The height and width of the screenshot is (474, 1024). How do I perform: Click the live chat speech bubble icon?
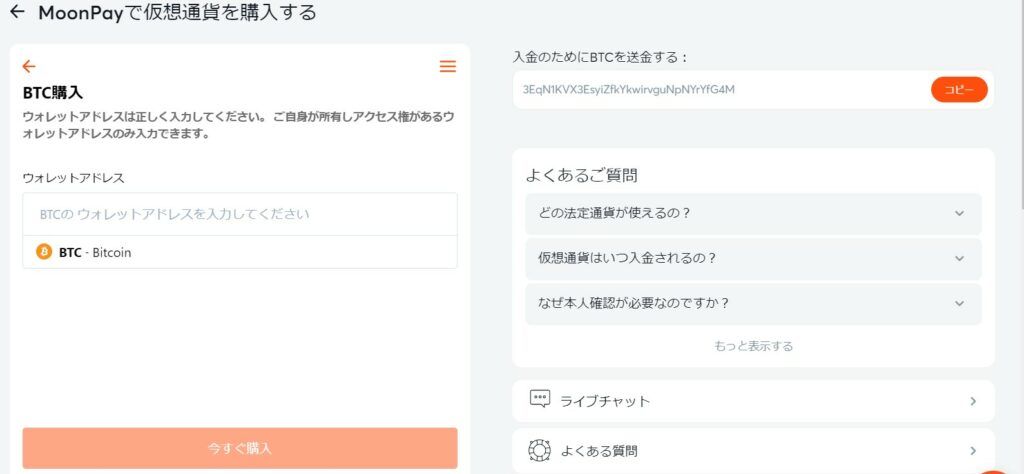539,400
